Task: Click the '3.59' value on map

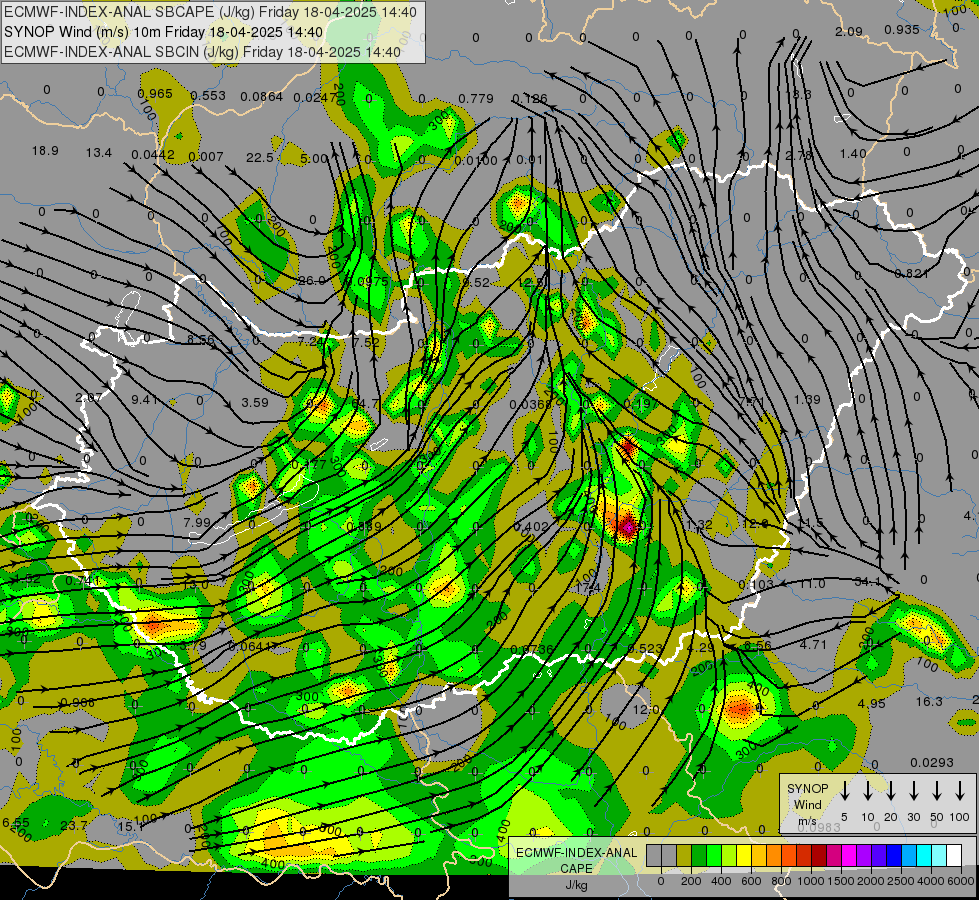Action: point(255,402)
